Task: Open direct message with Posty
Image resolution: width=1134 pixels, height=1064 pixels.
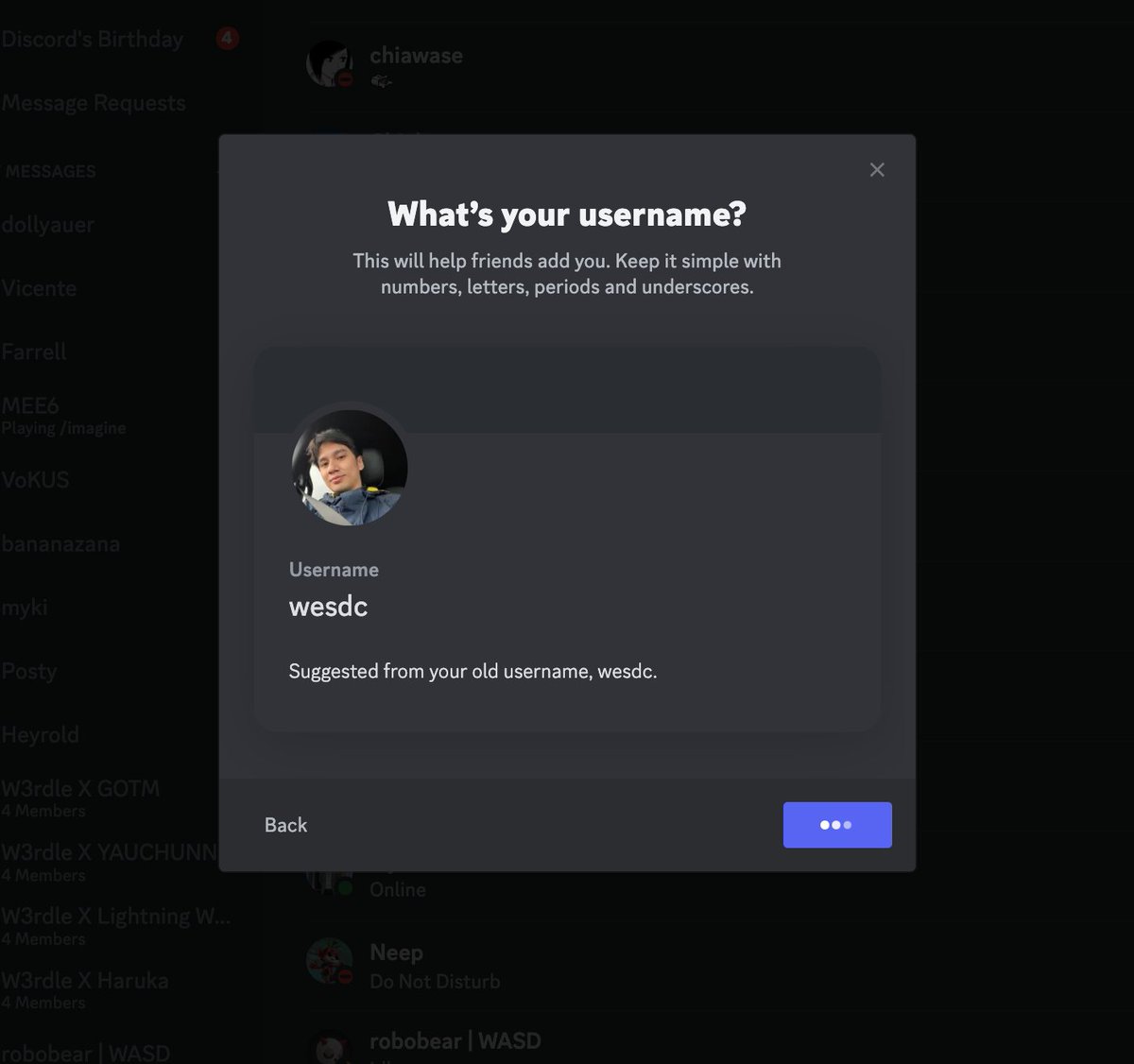Action: [29, 671]
